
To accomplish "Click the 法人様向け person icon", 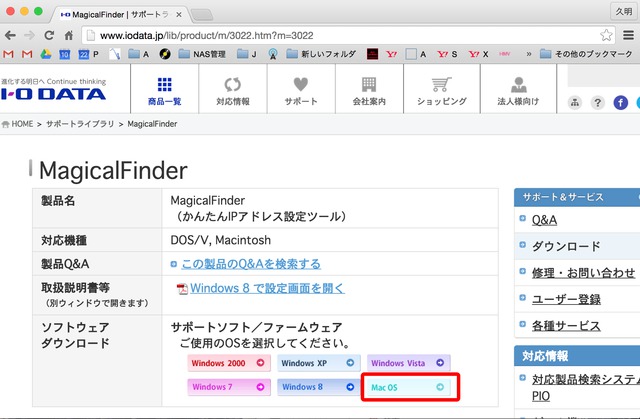I will 518,85.
